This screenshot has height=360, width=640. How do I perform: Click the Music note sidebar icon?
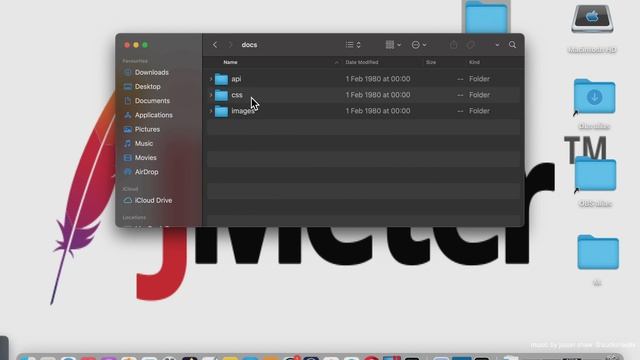point(127,144)
